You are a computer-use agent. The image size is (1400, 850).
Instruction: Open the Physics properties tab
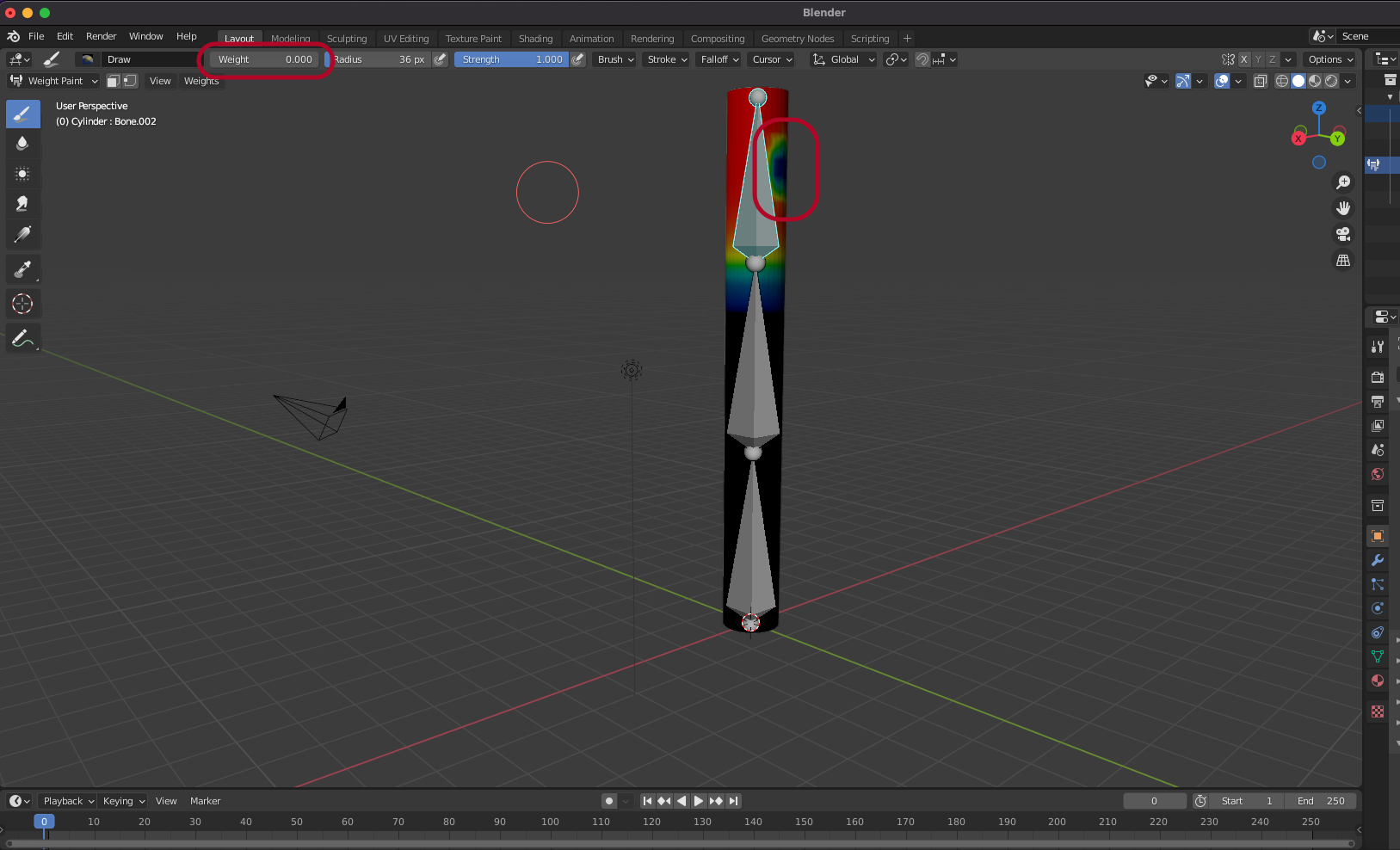tap(1378, 608)
